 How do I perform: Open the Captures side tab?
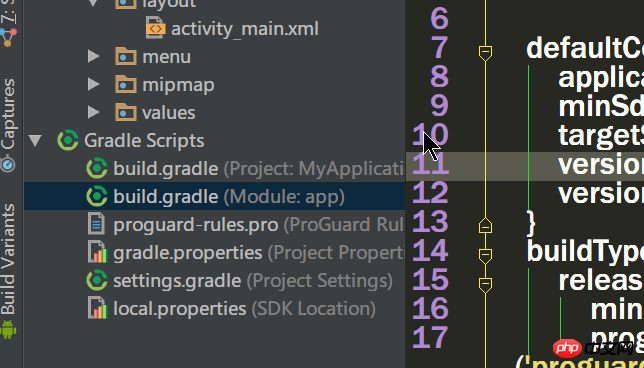tap(8, 116)
